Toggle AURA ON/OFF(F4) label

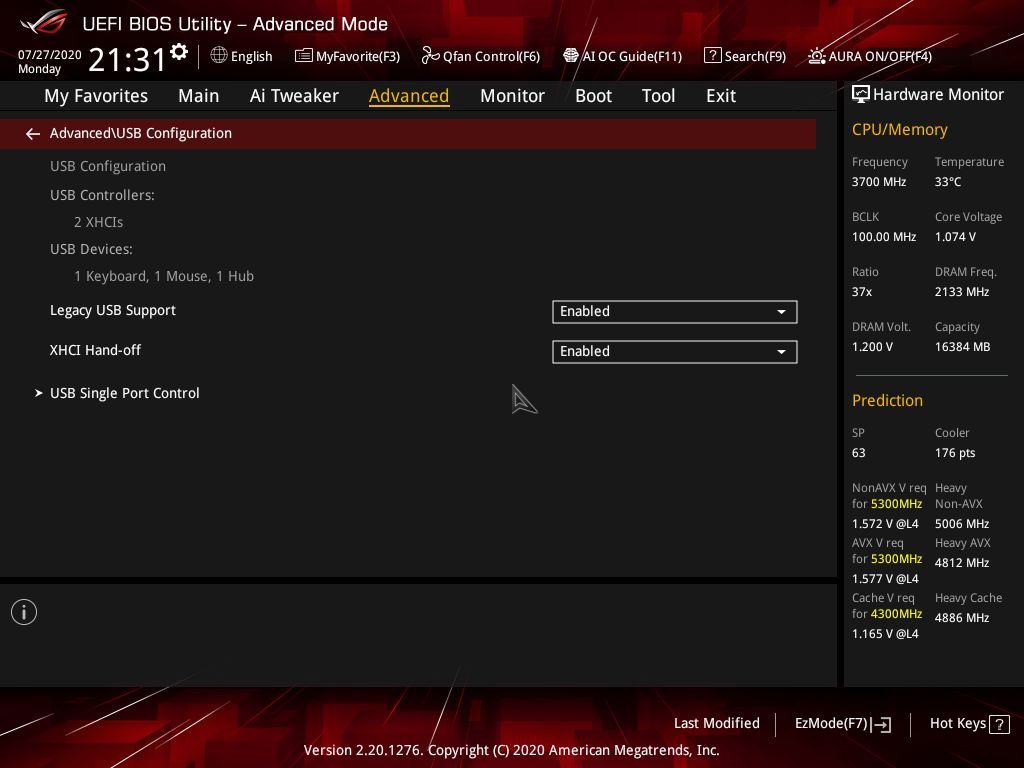coord(880,56)
